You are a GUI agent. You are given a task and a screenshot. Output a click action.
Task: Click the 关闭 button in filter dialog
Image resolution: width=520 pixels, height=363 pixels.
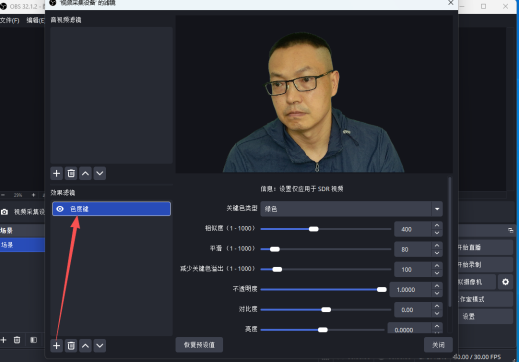438,345
